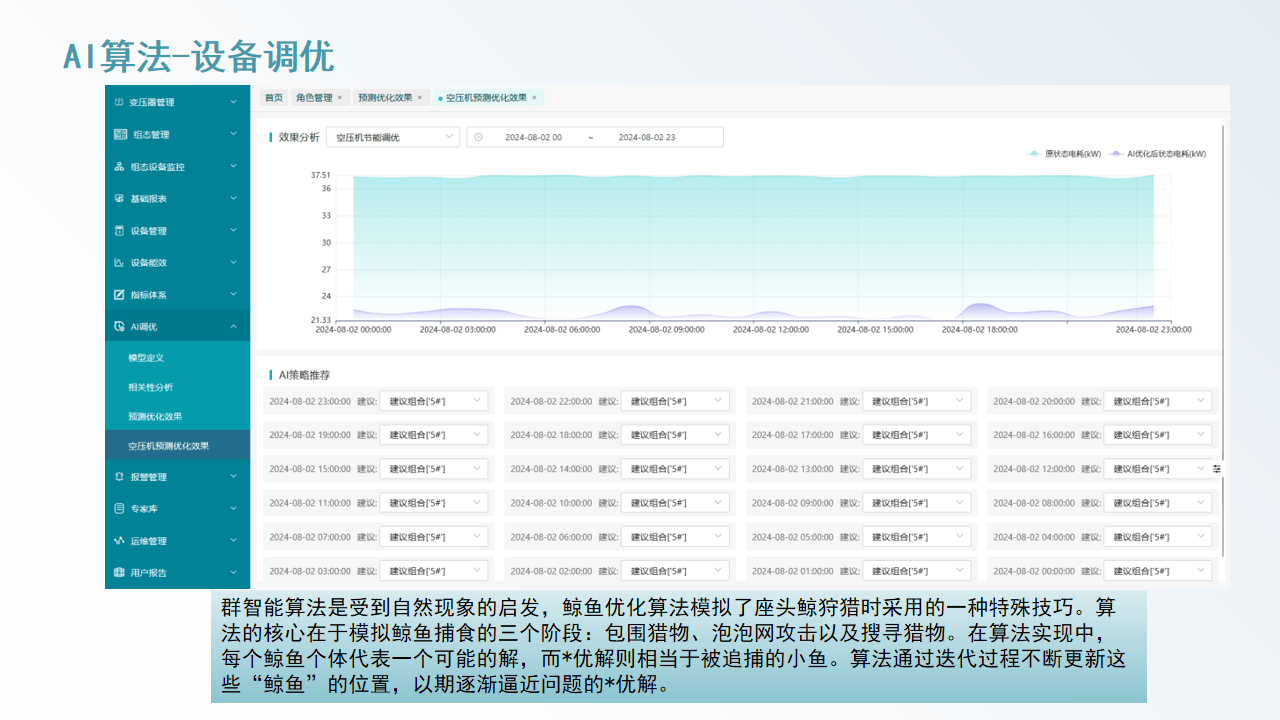Open 预测优化效果 sidebar submenu item

pyautogui.click(x=177, y=416)
